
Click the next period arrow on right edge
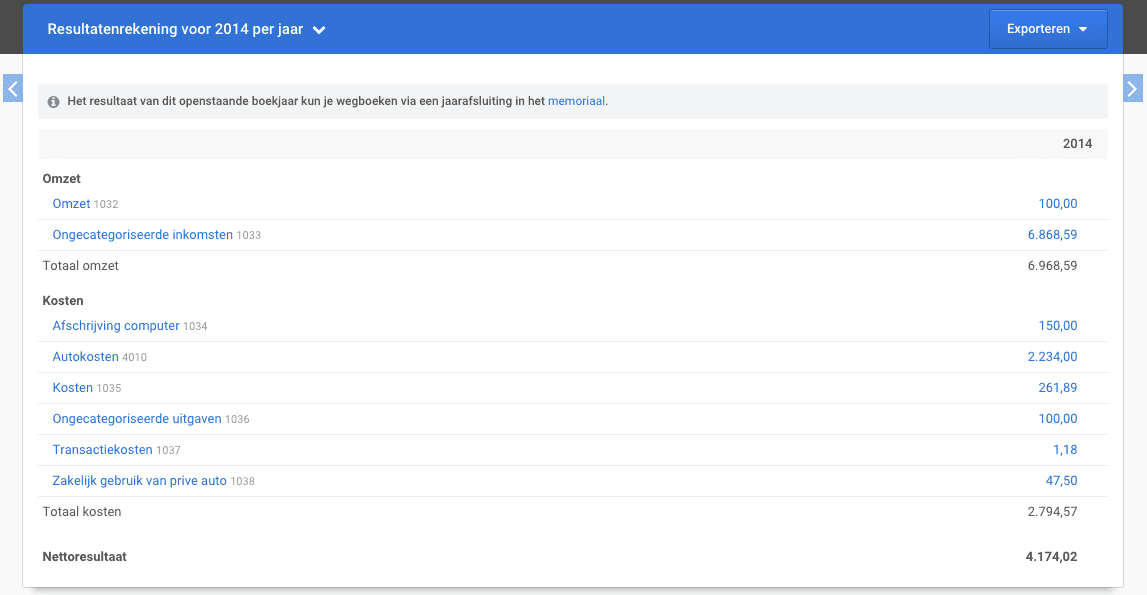click(x=1132, y=89)
